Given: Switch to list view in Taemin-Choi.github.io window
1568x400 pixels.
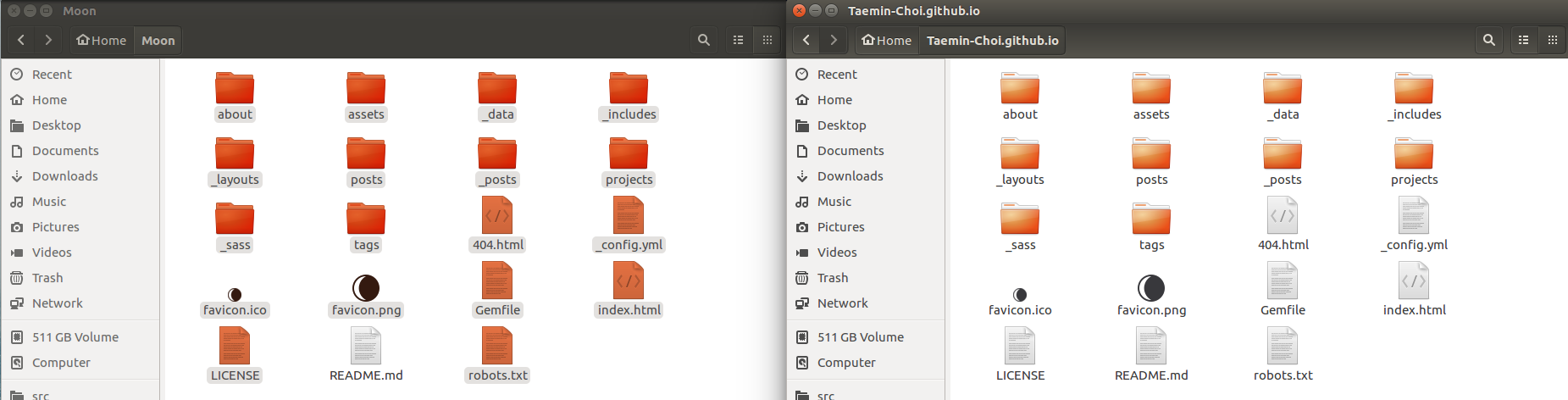Looking at the screenshot, I should pos(1524,40).
